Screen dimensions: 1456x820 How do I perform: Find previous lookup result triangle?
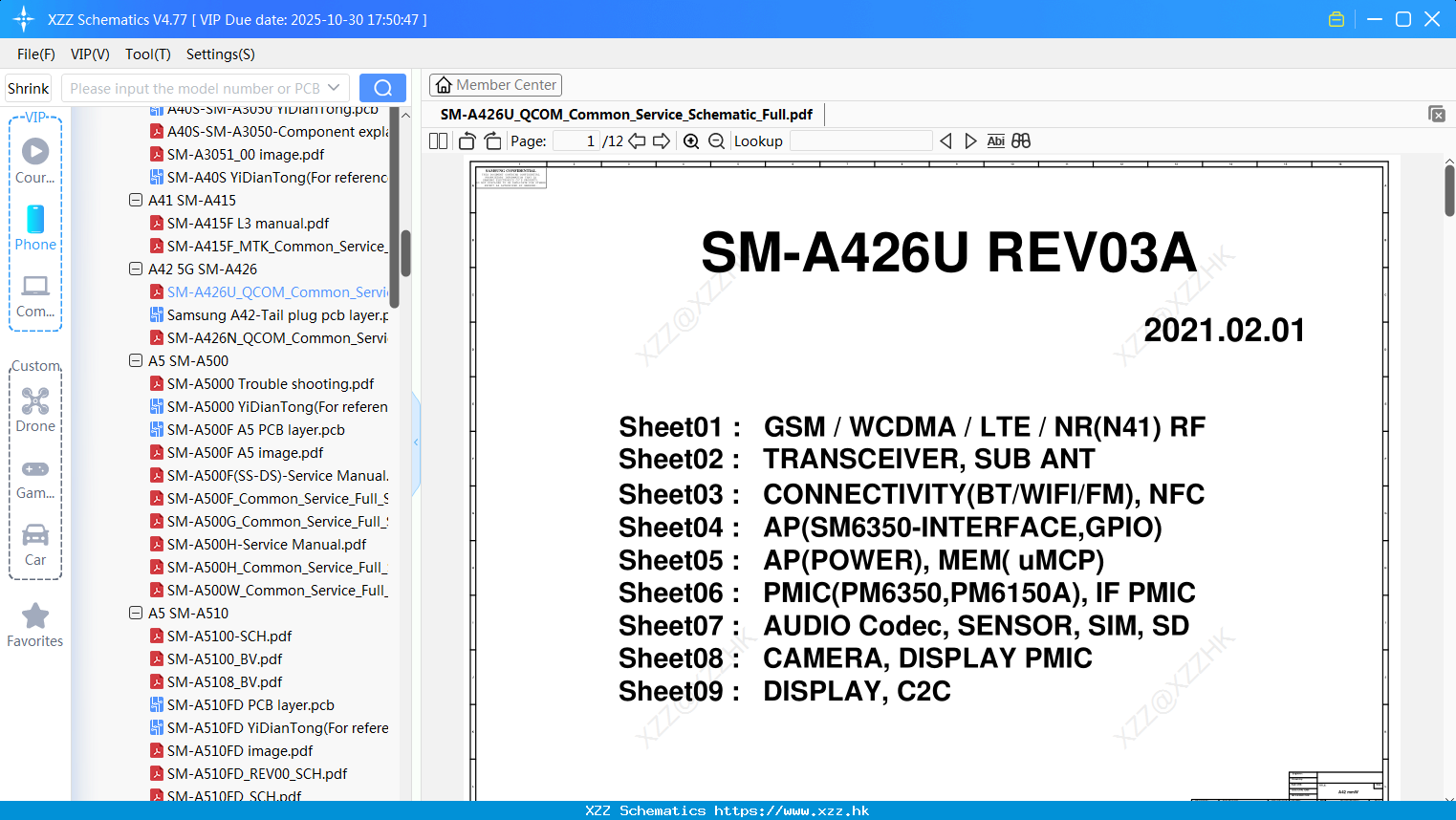pos(945,141)
